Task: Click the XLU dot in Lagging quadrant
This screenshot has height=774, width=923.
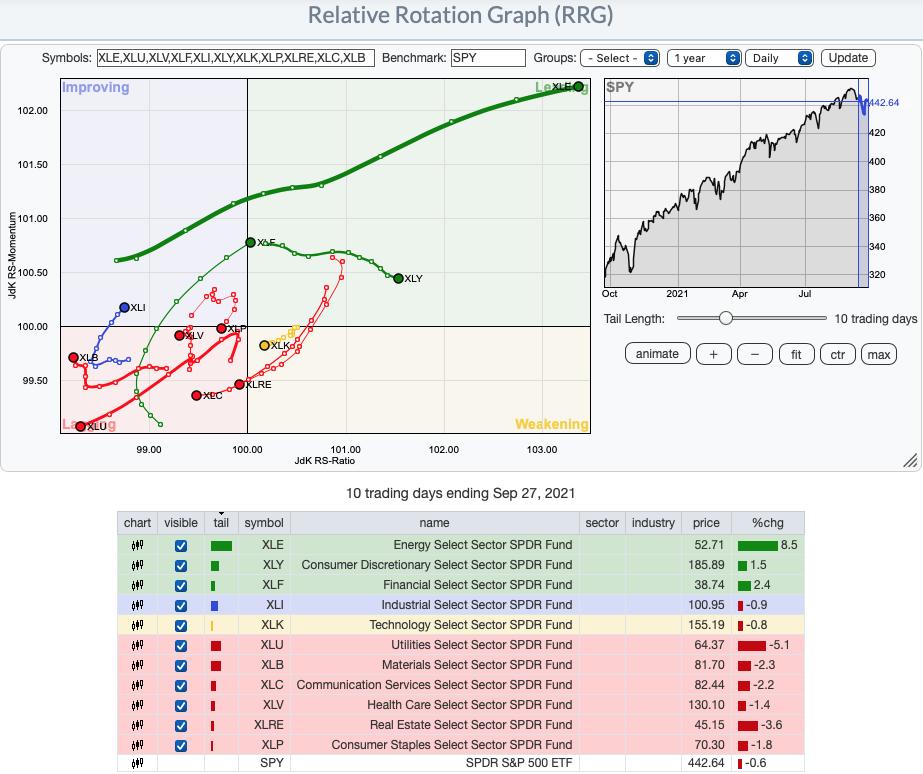Action: click(x=81, y=427)
